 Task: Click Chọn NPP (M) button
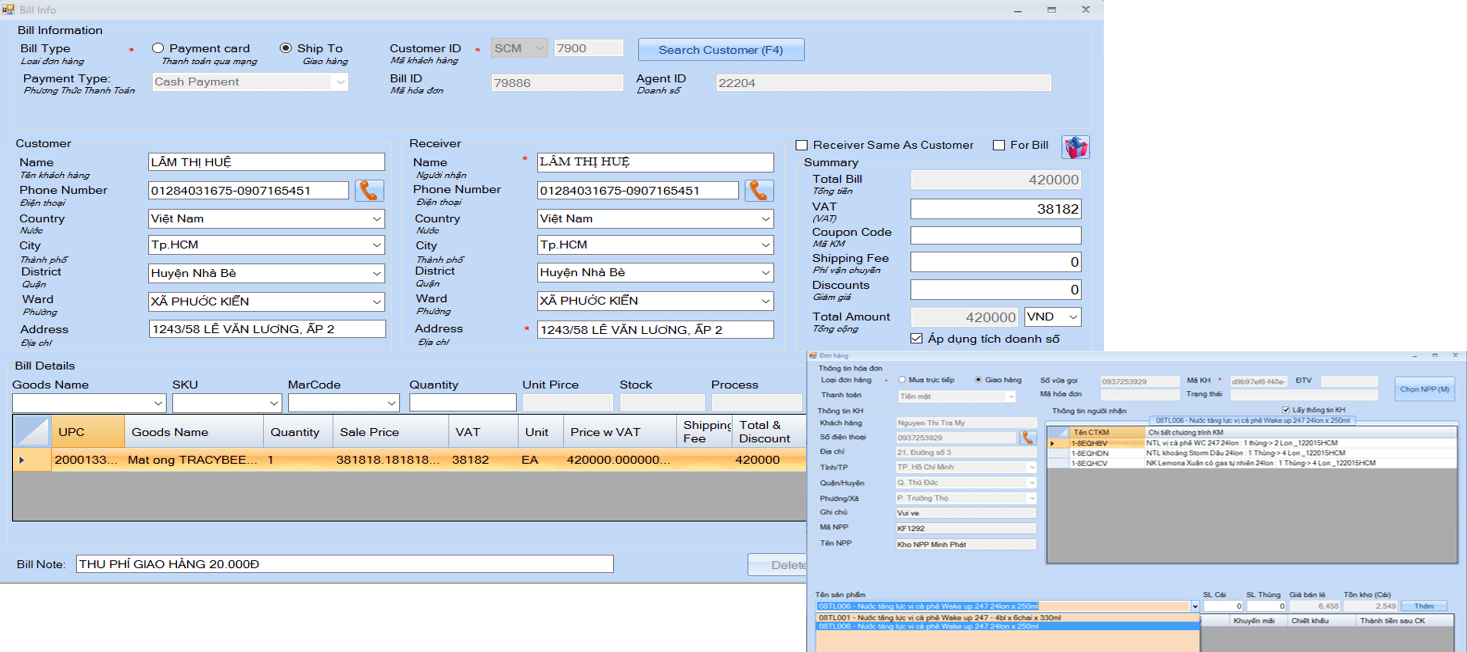coord(1425,389)
